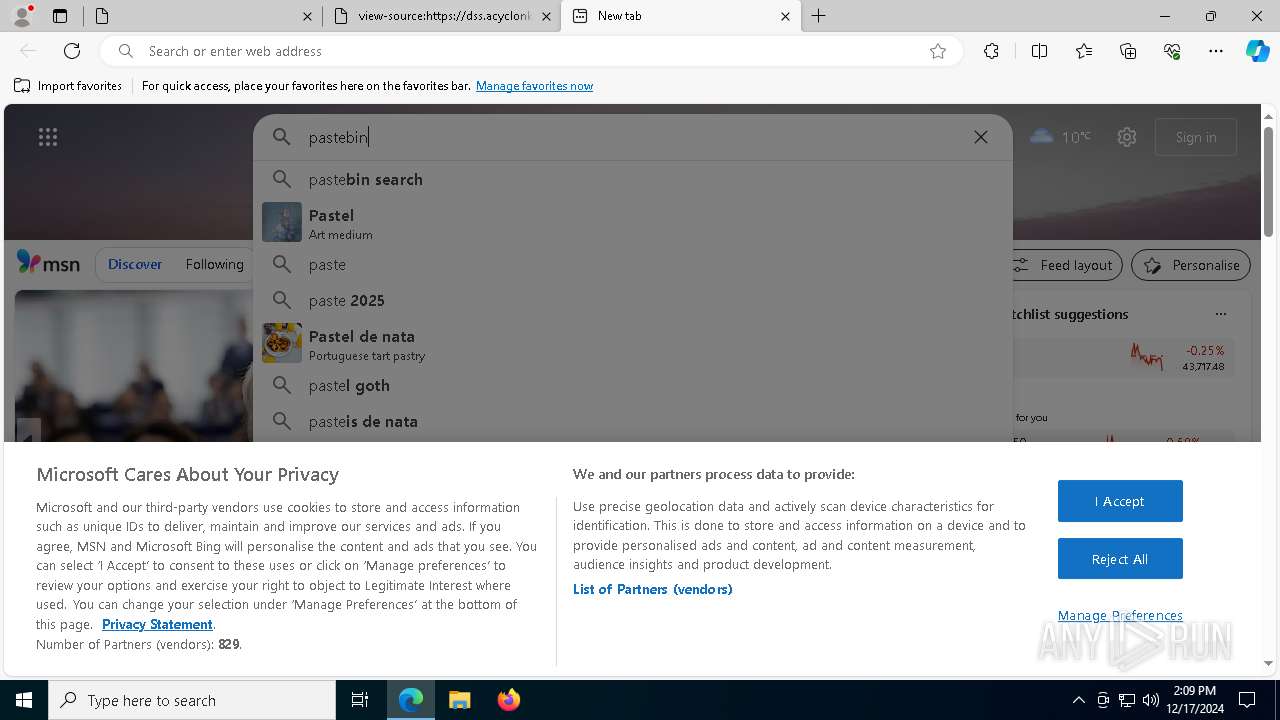The width and height of the screenshot is (1280, 720).
Task: Open the MSN apps grid launcher
Action: tap(48, 137)
